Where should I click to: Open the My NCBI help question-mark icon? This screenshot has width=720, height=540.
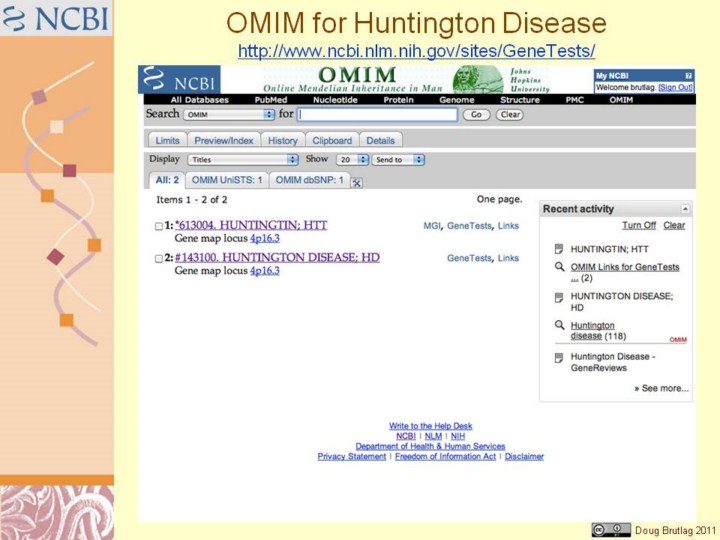[x=688, y=76]
